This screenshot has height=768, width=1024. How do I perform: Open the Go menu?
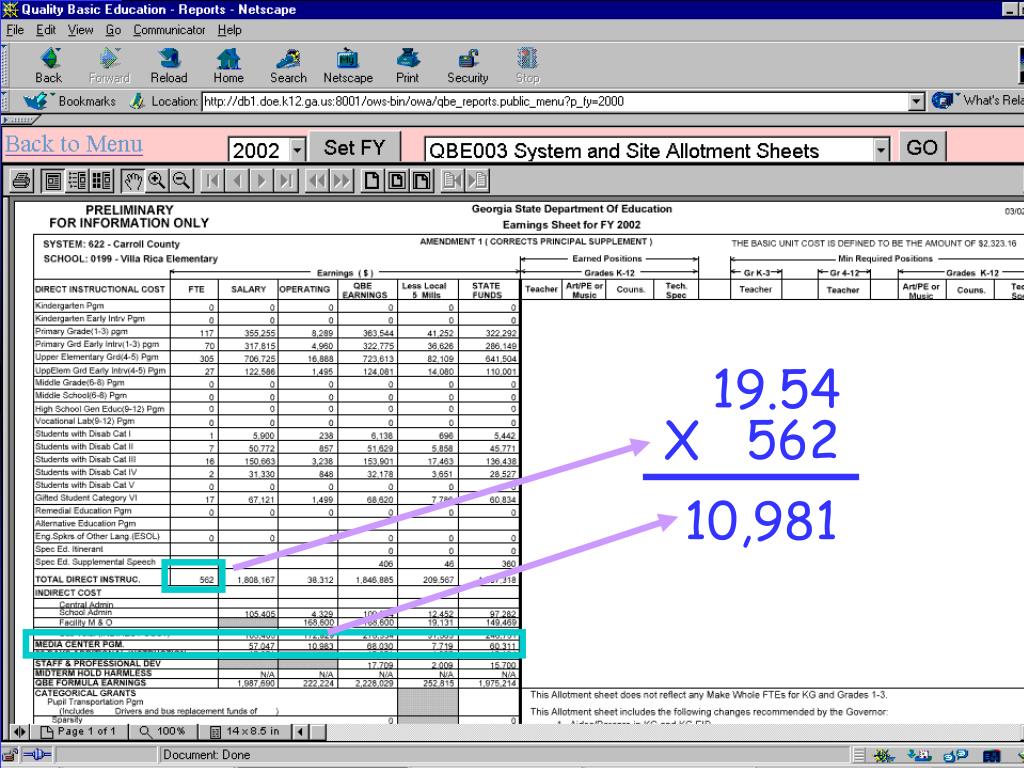click(113, 30)
